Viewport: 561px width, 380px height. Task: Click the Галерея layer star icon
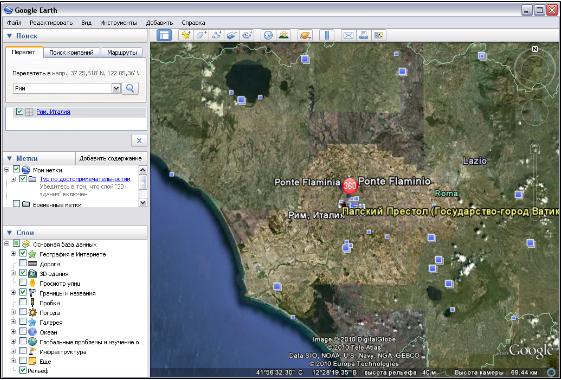(33, 322)
